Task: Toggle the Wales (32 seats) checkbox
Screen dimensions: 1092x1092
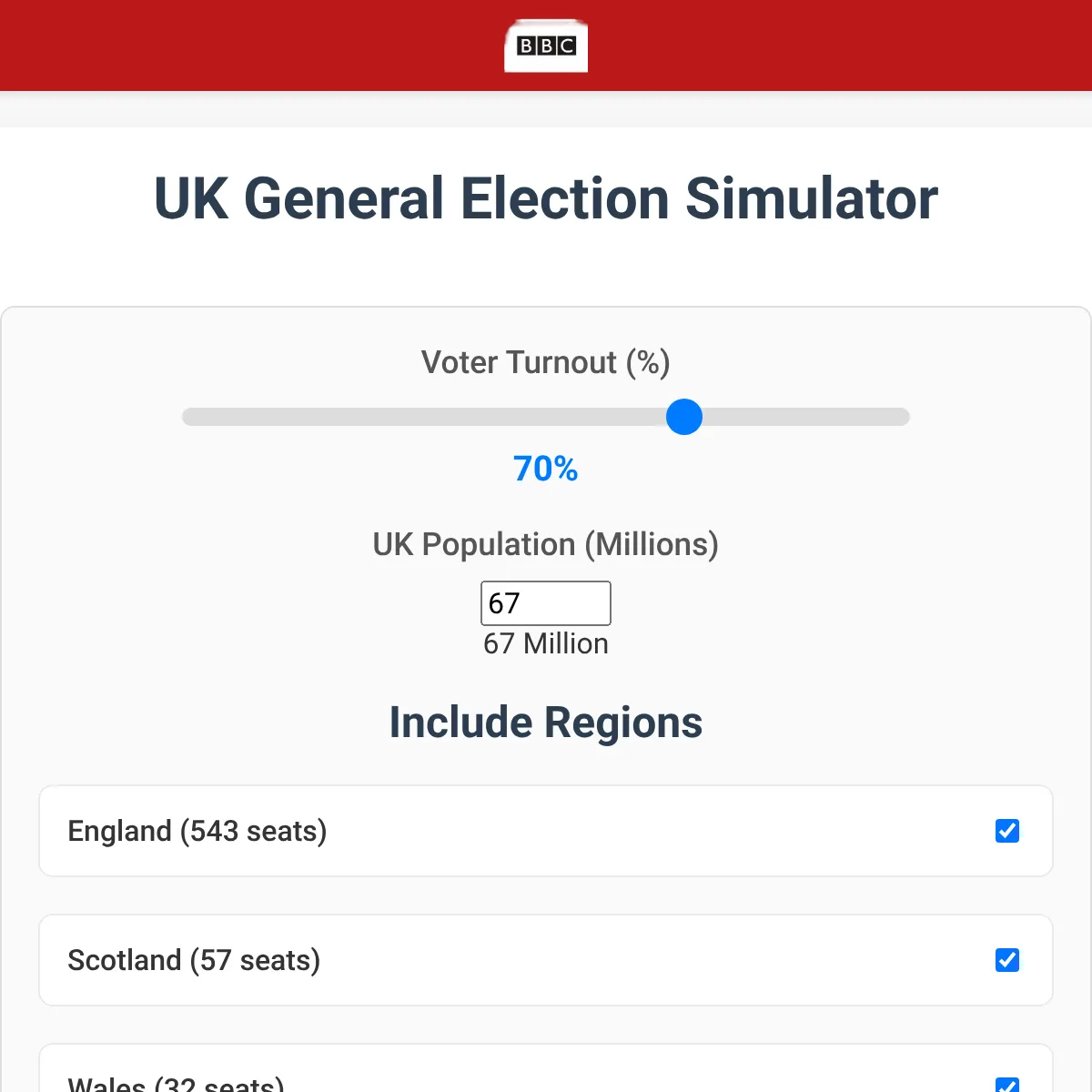Action: pyautogui.click(x=1006, y=1086)
